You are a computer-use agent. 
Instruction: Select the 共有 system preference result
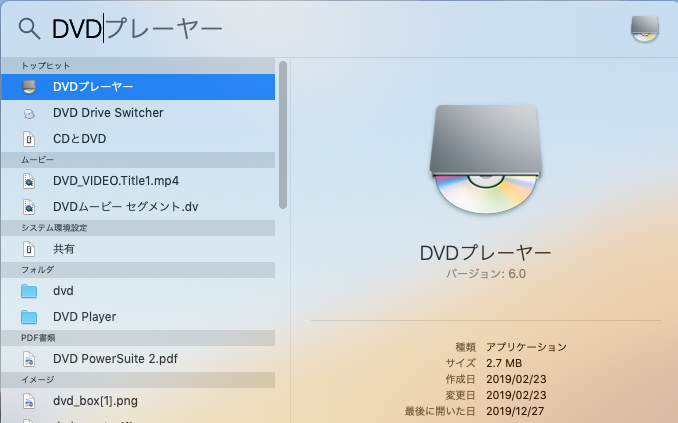click(138, 249)
